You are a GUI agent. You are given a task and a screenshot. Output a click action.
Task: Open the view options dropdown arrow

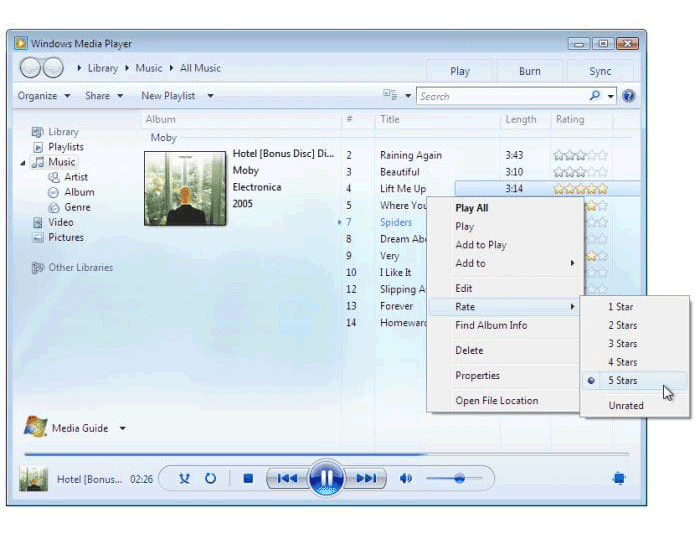[408, 96]
